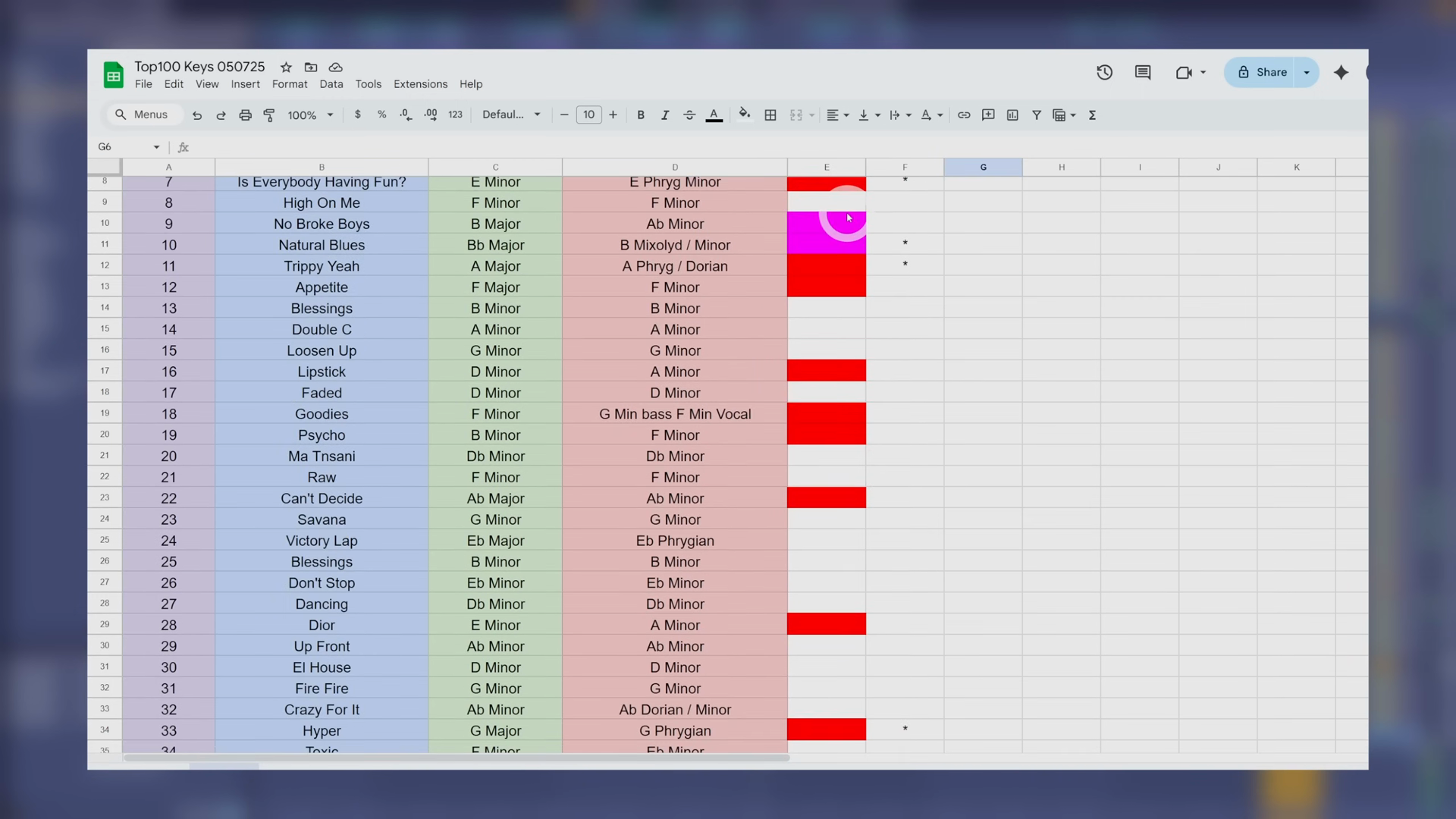Open the Share button dropdown arrow
Image resolution: width=1456 pixels, height=819 pixels.
[x=1307, y=72]
